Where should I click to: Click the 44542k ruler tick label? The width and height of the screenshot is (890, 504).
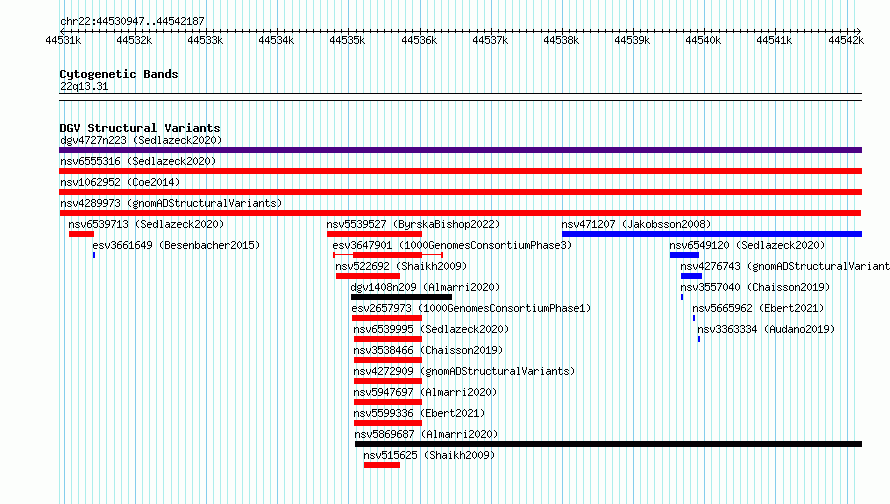point(846,40)
